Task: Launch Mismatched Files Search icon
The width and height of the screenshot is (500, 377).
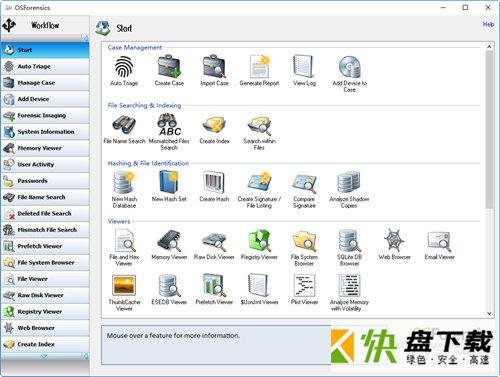Action: (x=169, y=124)
